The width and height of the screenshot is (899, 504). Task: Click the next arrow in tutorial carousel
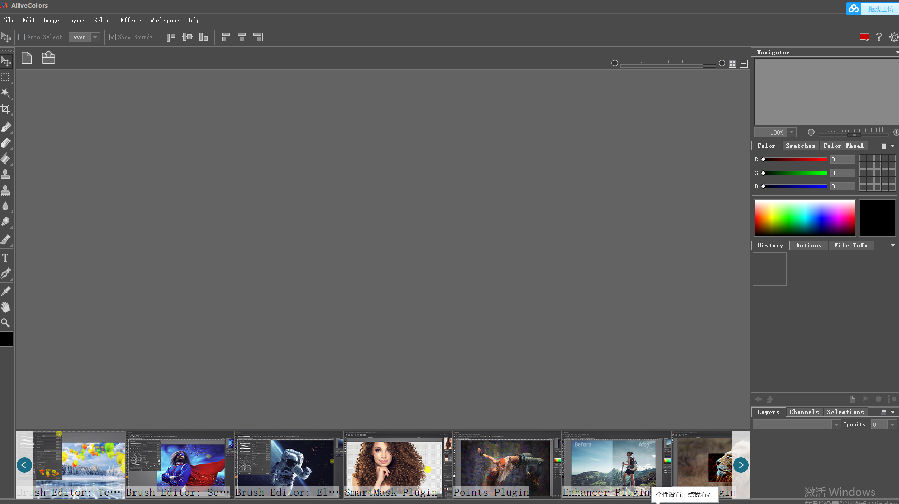pyautogui.click(x=741, y=465)
